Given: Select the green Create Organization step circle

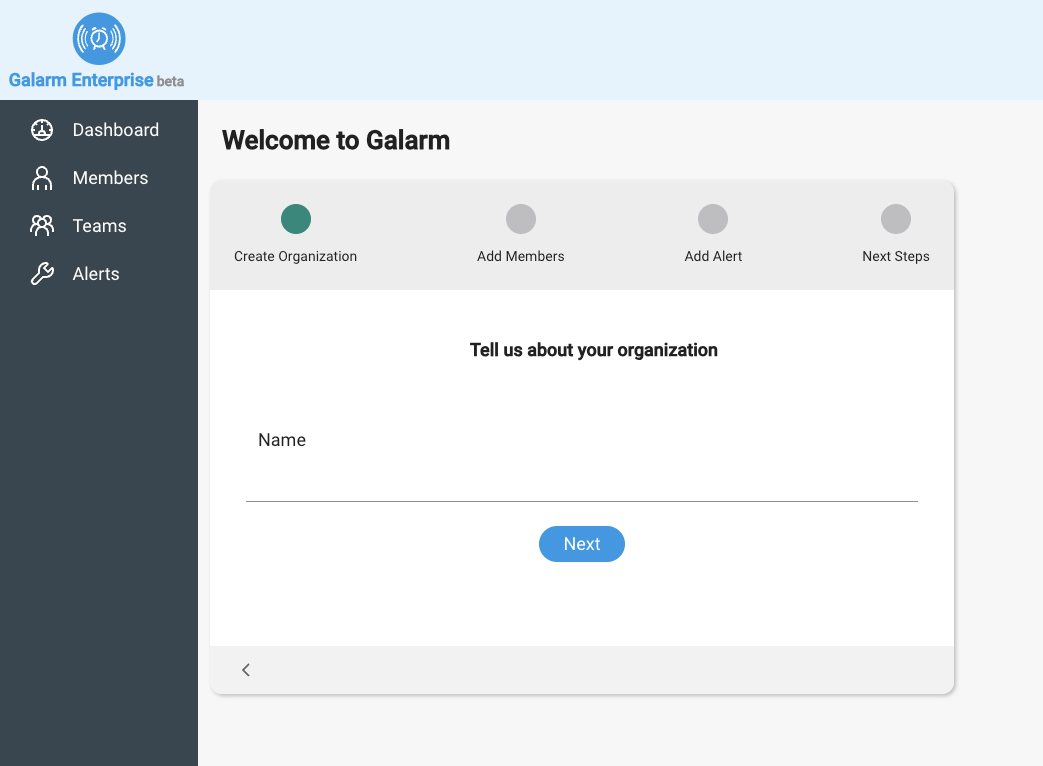Looking at the screenshot, I should [x=296, y=219].
